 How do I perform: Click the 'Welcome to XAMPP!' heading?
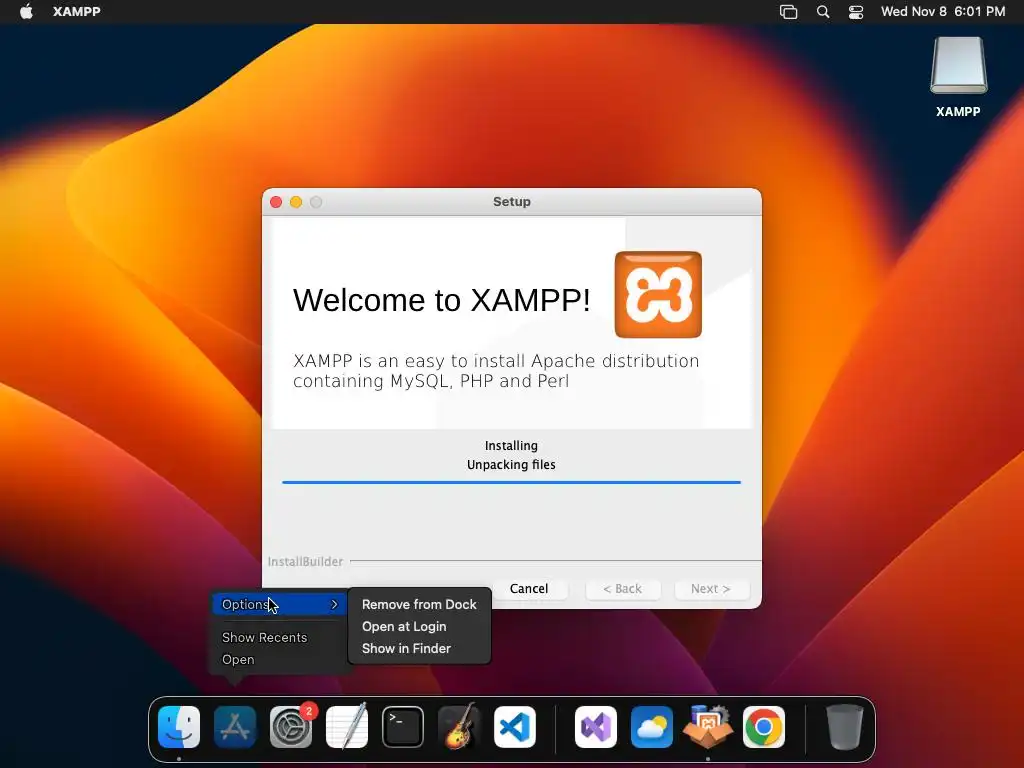441,300
